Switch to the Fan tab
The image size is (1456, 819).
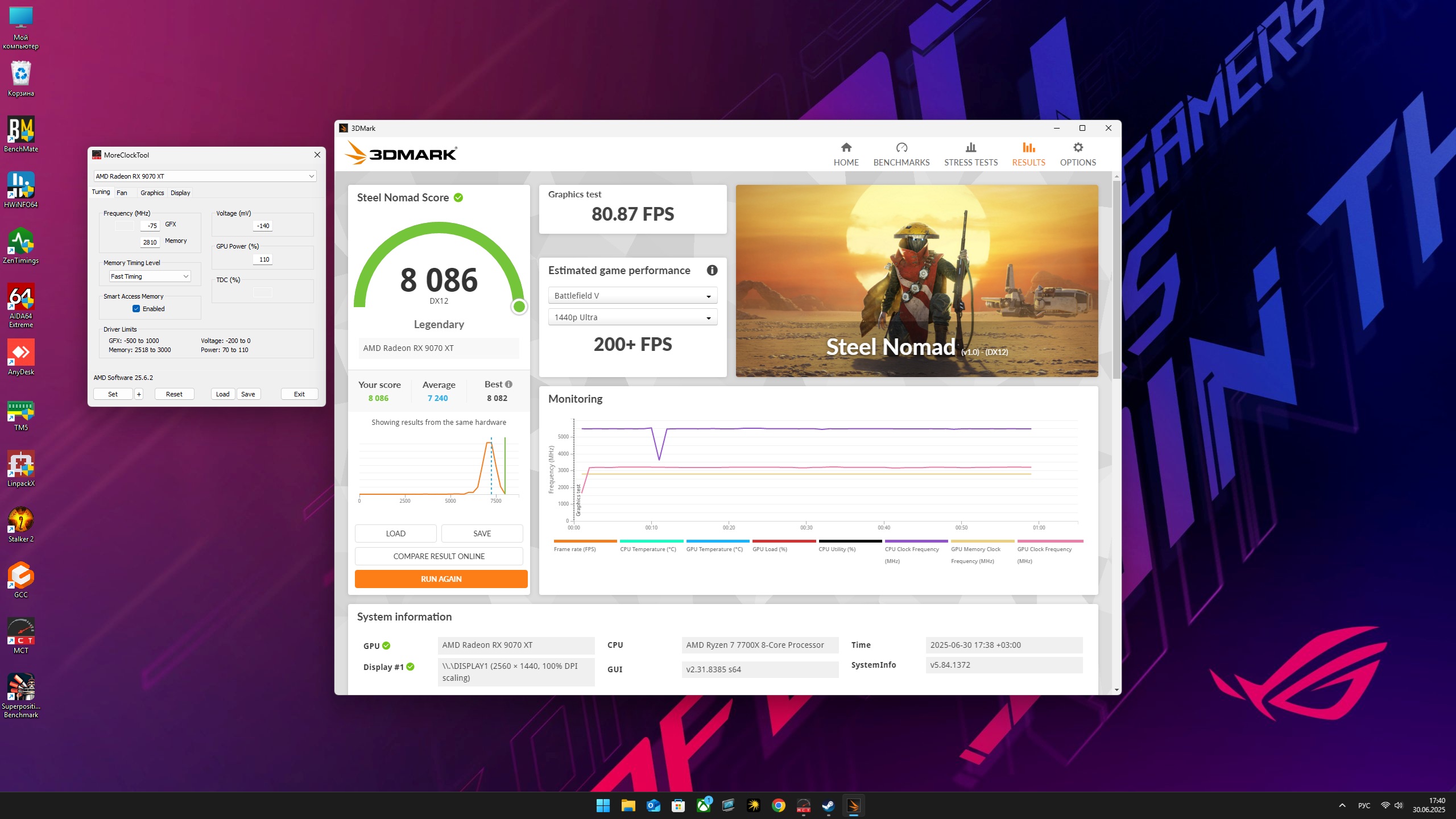click(x=122, y=193)
